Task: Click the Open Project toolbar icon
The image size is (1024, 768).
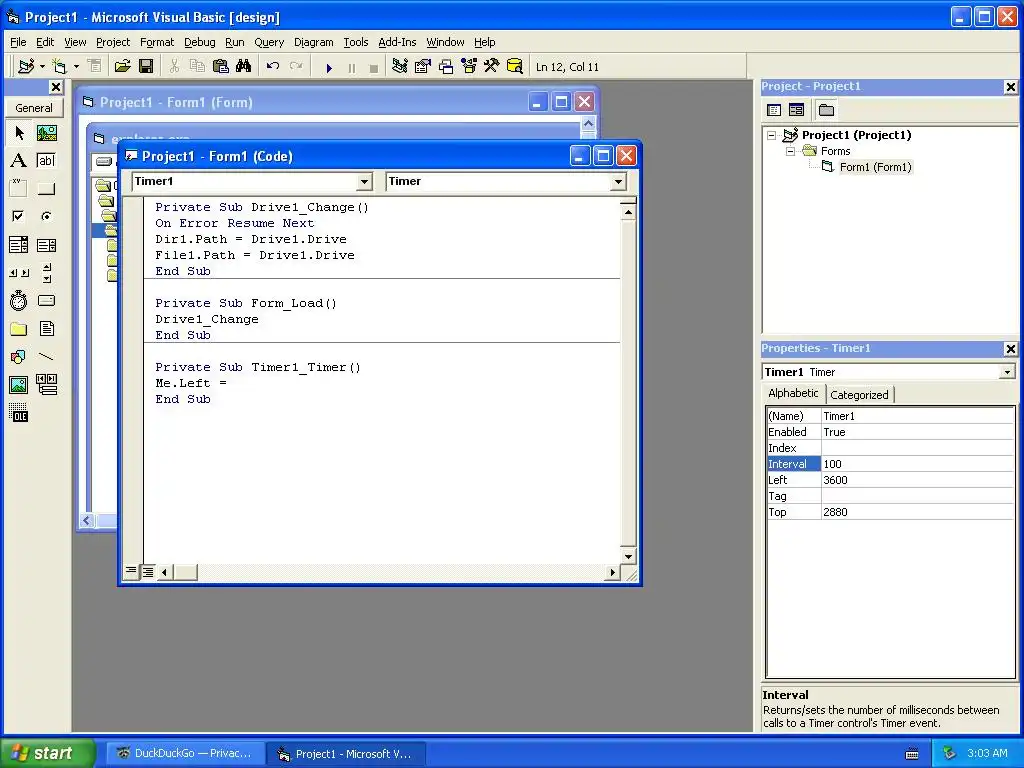Action: (122, 66)
